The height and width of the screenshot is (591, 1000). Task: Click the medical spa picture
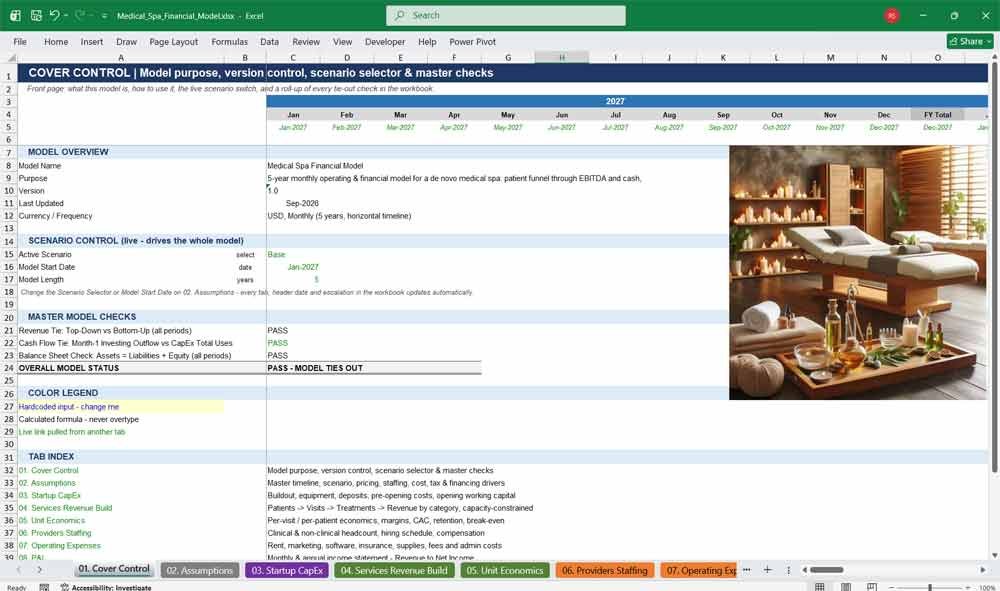pos(858,272)
